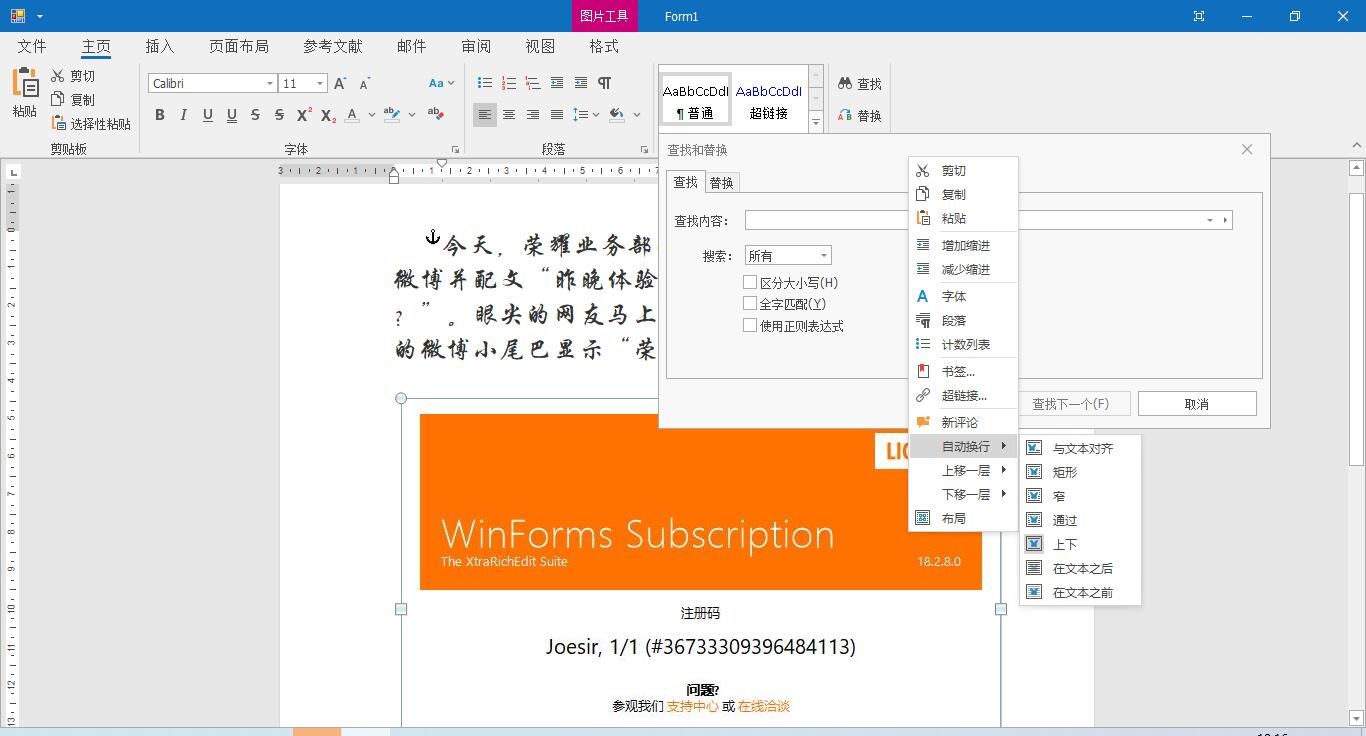Open the font color dropdown arrow
1366x736 pixels.
(371, 115)
